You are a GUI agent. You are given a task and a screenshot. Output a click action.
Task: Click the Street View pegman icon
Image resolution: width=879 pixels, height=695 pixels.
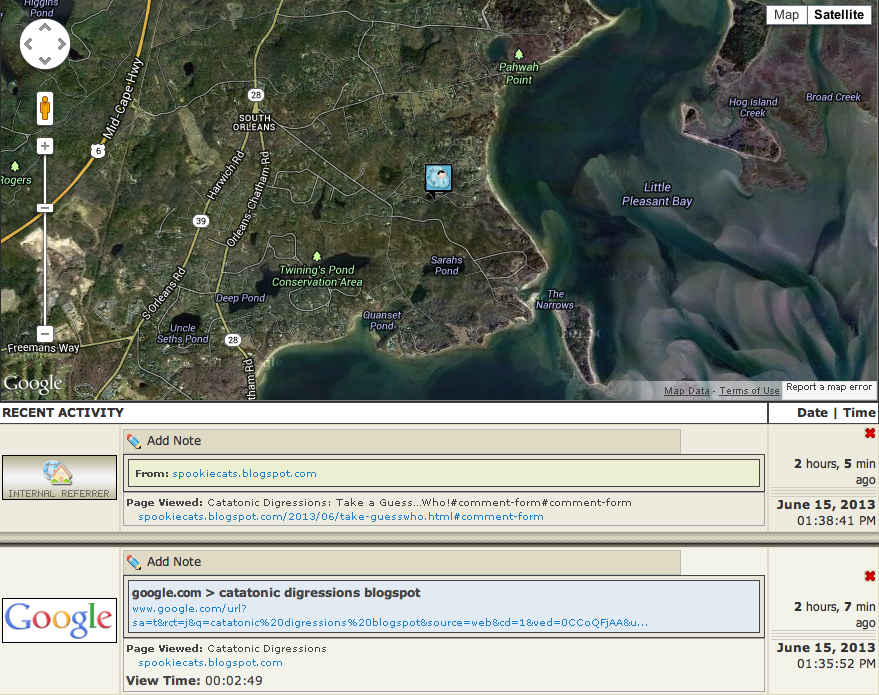tap(45, 108)
